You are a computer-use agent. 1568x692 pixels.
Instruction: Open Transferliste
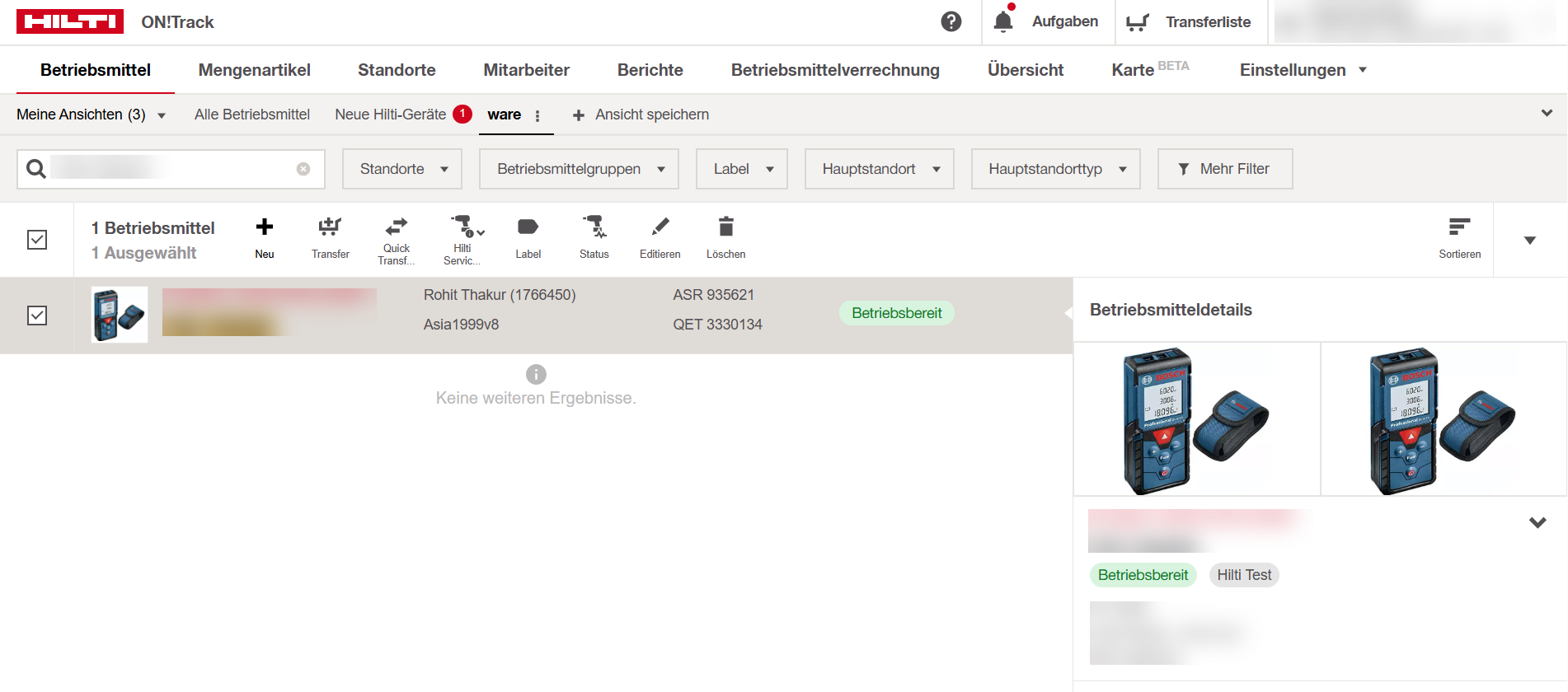[x=1208, y=22]
